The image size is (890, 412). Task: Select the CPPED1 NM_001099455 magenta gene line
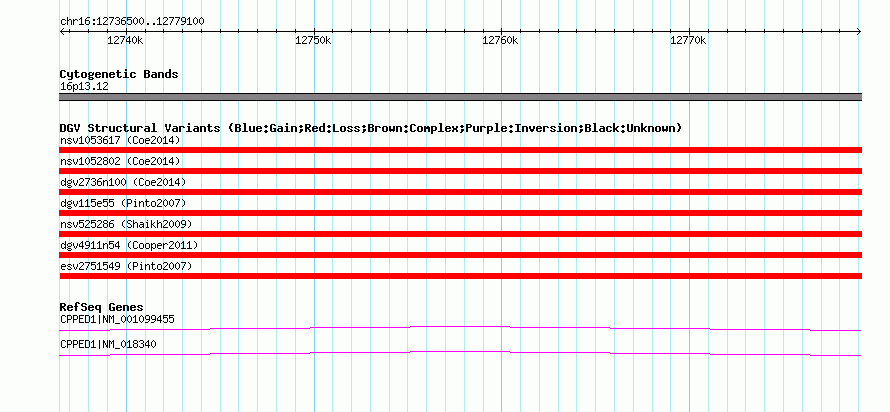point(460,329)
